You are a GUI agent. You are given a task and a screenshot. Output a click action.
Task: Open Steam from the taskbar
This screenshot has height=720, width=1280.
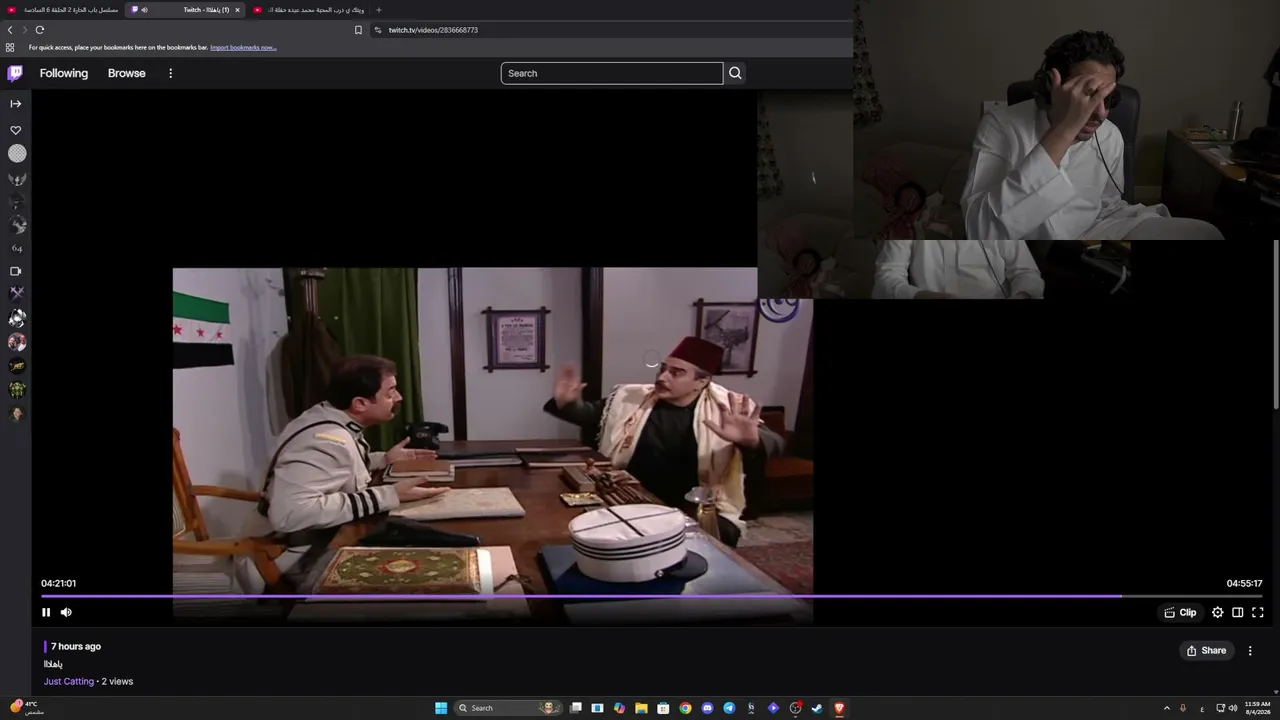pyautogui.click(x=817, y=708)
